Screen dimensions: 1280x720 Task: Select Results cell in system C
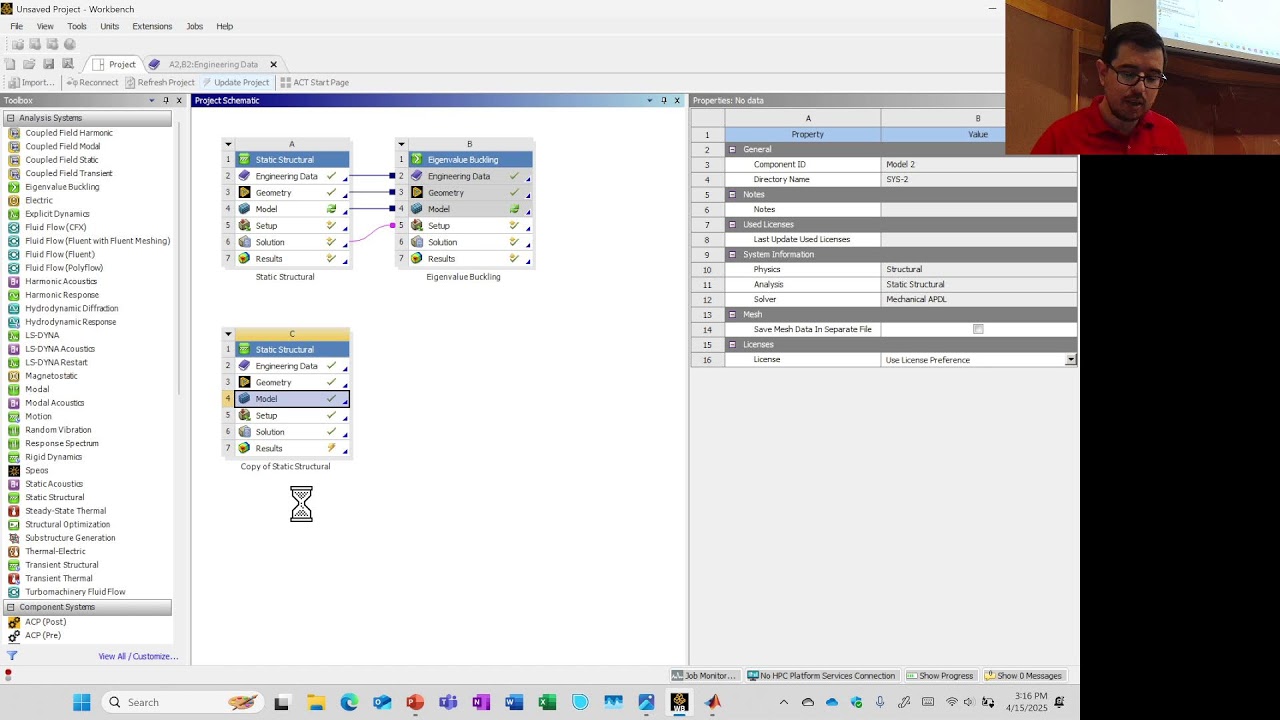292,448
